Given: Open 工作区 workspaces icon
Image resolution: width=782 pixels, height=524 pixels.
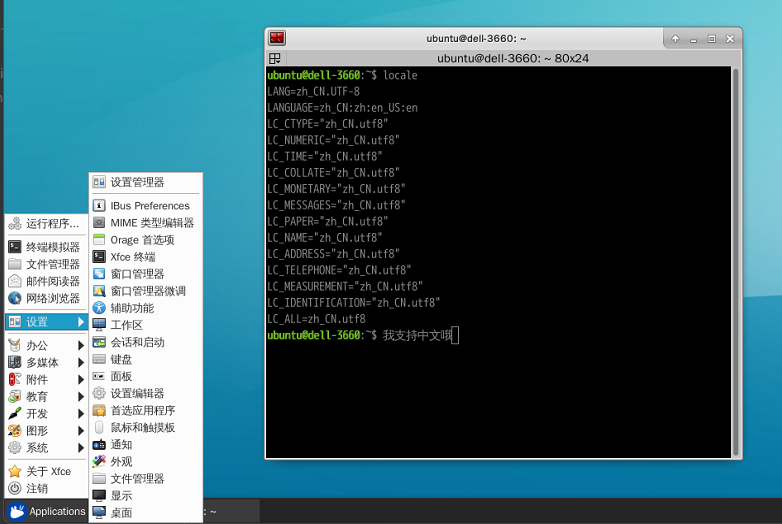Looking at the screenshot, I should pos(99,325).
